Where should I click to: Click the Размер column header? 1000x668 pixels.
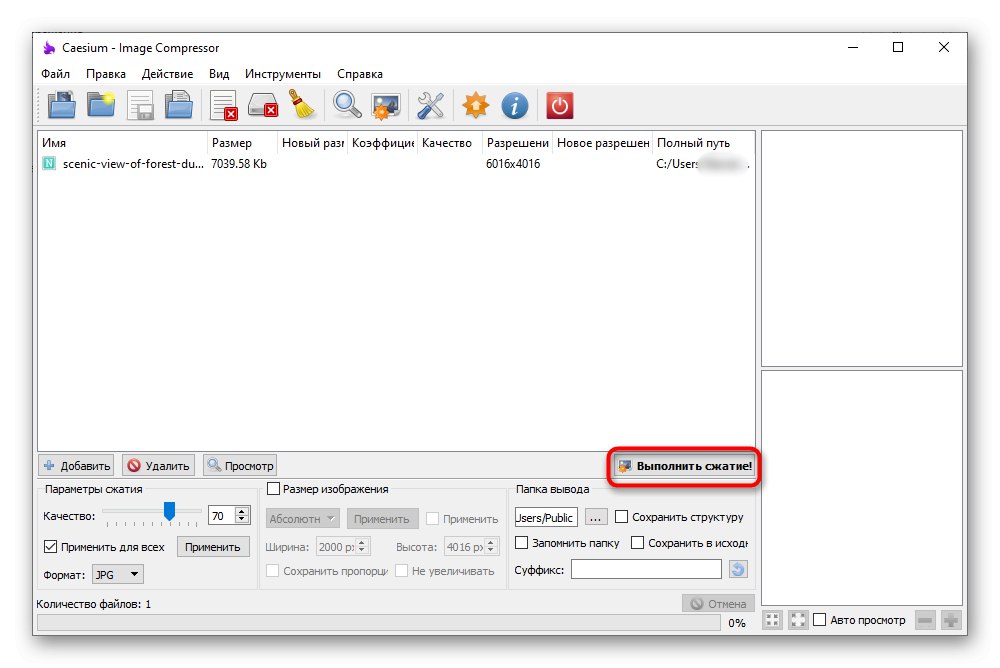coord(242,143)
